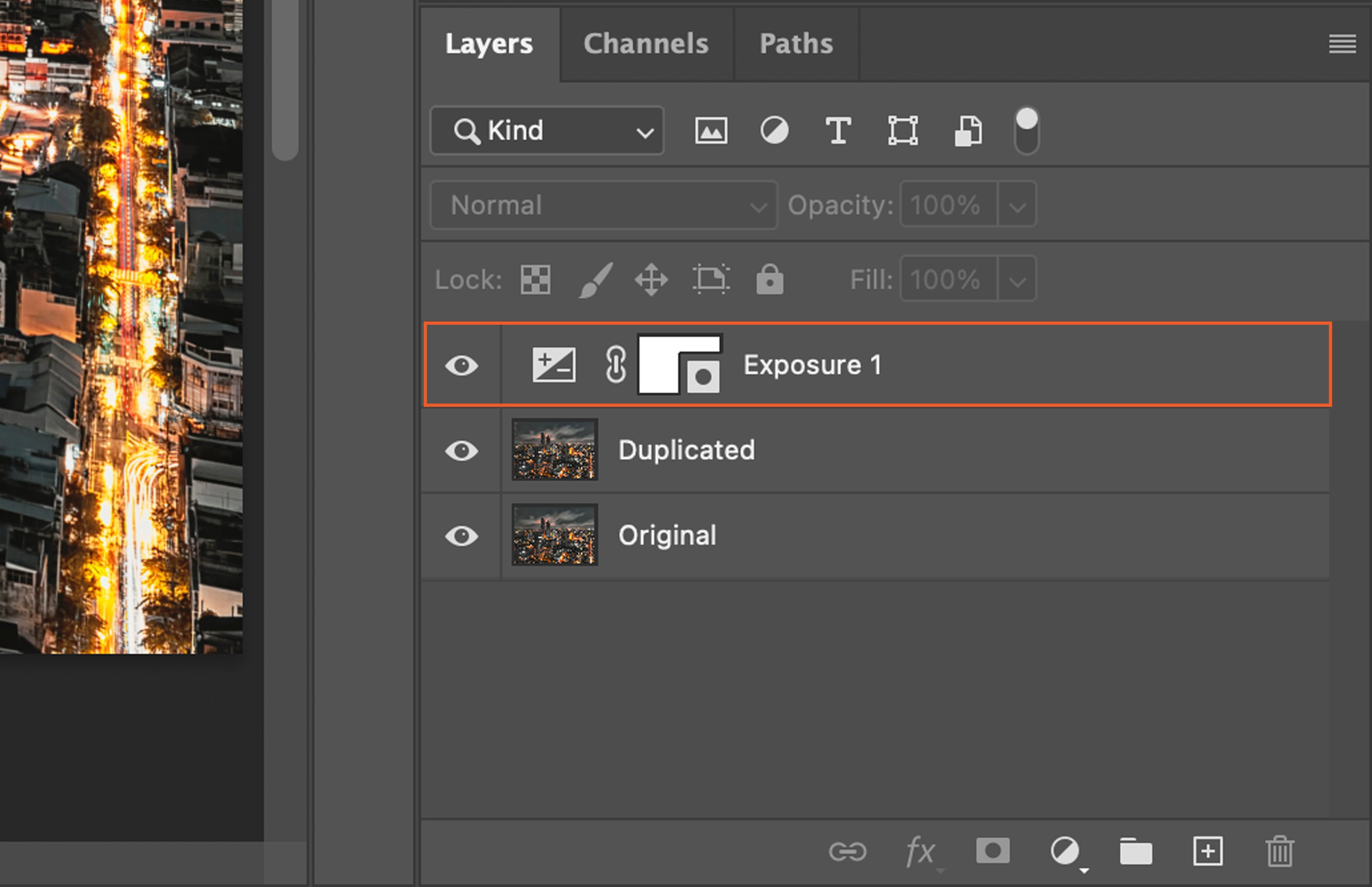Image resolution: width=1372 pixels, height=887 pixels.
Task: Filter for adjustment layers icon
Action: point(775,131)
